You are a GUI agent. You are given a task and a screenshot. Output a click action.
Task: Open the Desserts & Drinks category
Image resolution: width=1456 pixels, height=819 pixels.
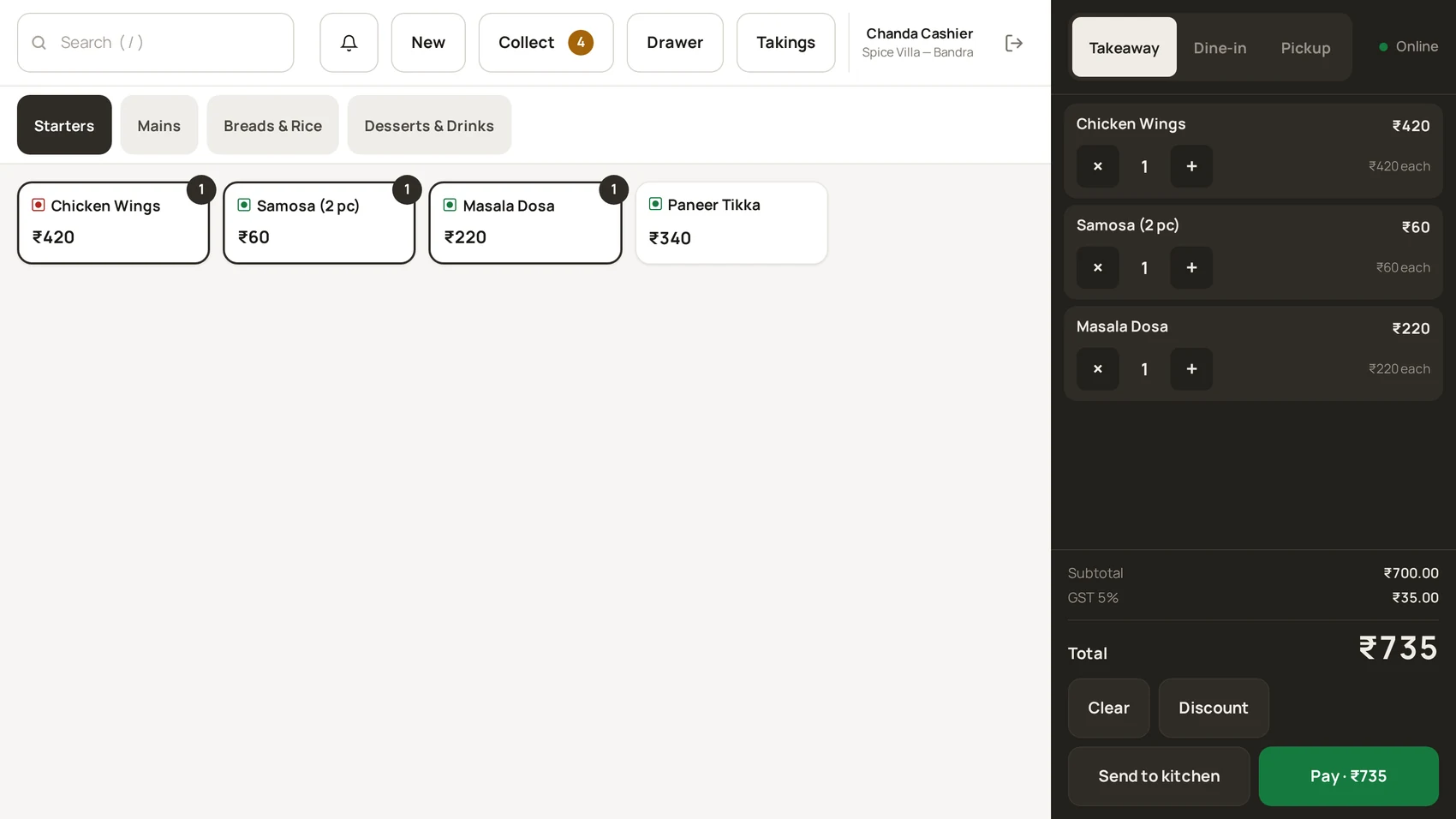(429, 125)
